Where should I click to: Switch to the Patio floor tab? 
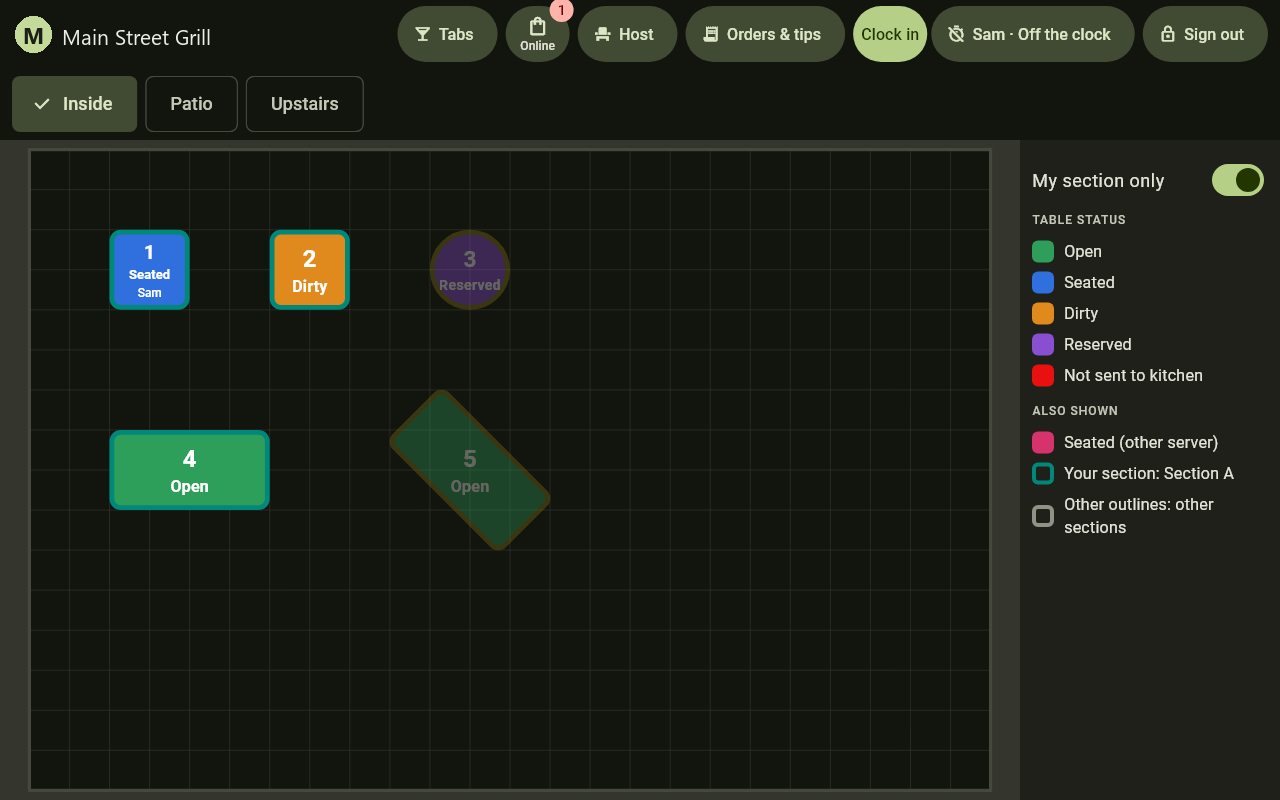click(191, 104)
